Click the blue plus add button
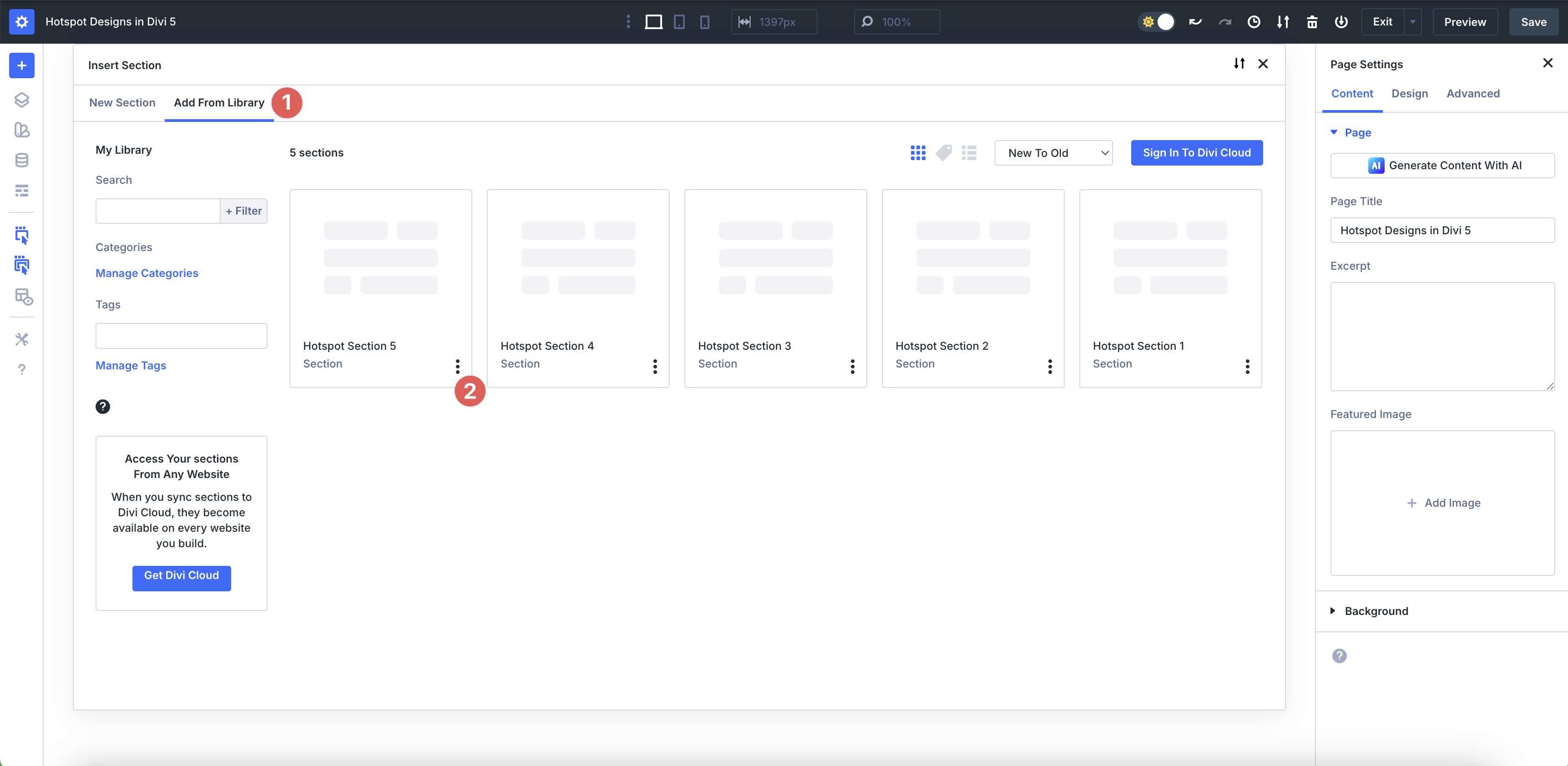Viewport: 1568px width, 766px height. (21, 66)
